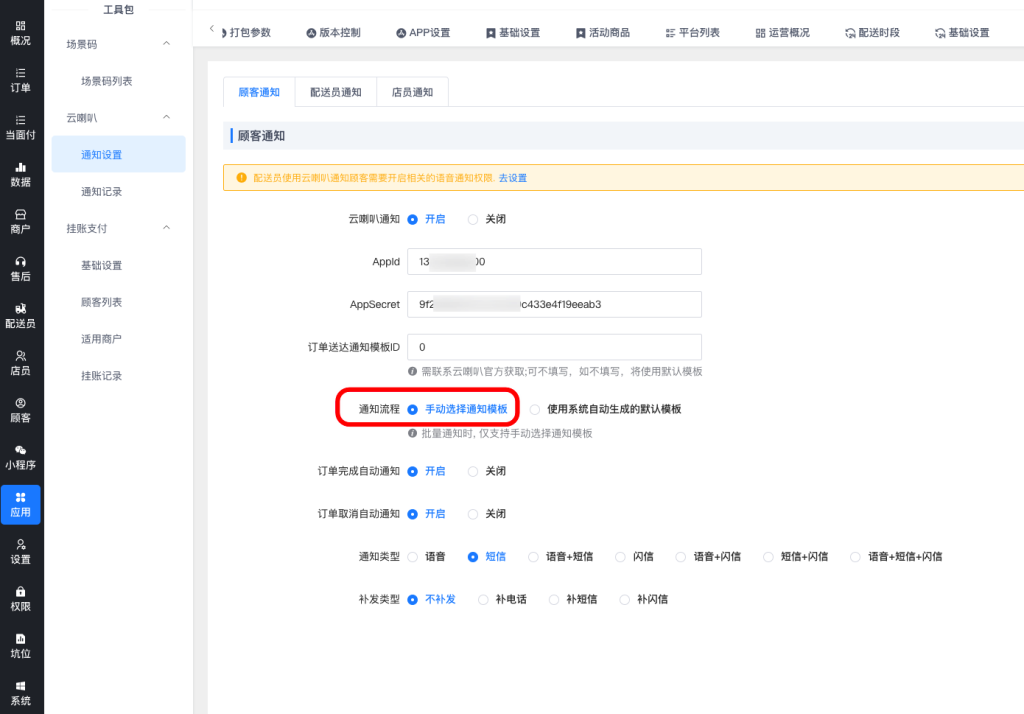This screenshot has width=1024, height=714.
Task: Open 通知记录 in the side menu
Action: (x=101, y=191)
